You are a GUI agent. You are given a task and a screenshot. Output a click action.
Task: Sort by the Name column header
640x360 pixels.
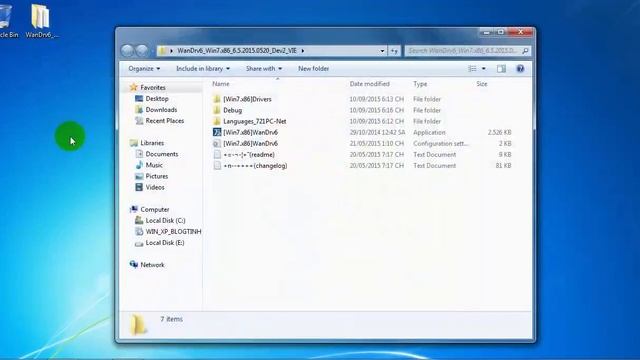[x=221, y=84]
